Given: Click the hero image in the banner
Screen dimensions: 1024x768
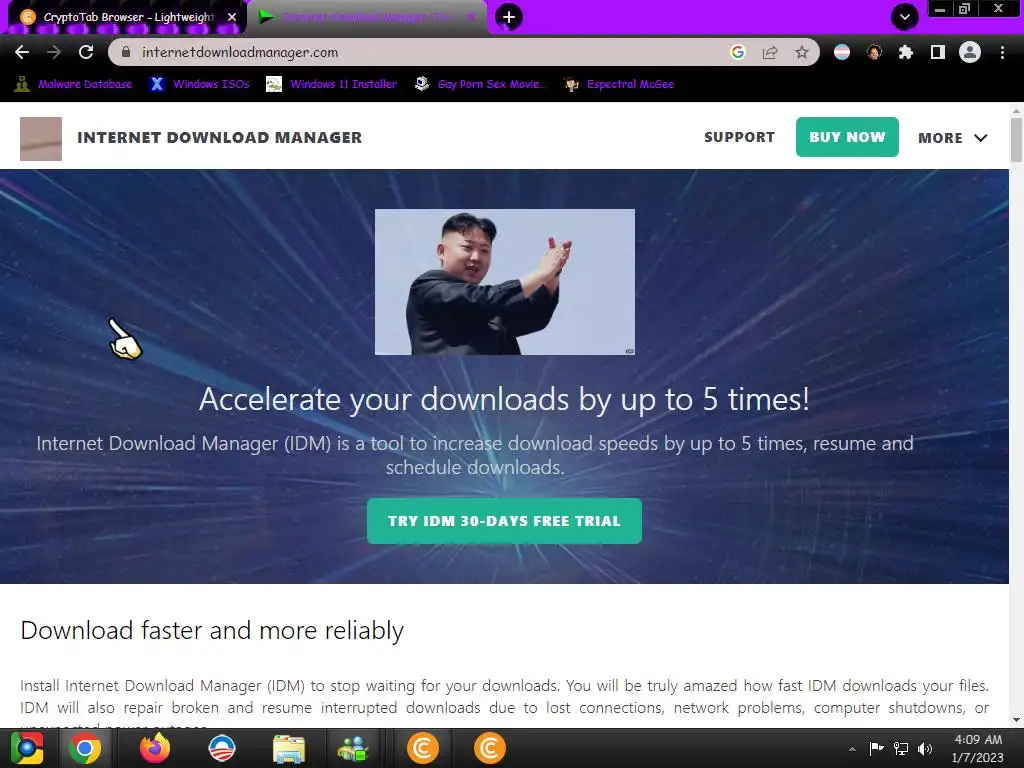Looking at the screenshot, I should 505,282.
